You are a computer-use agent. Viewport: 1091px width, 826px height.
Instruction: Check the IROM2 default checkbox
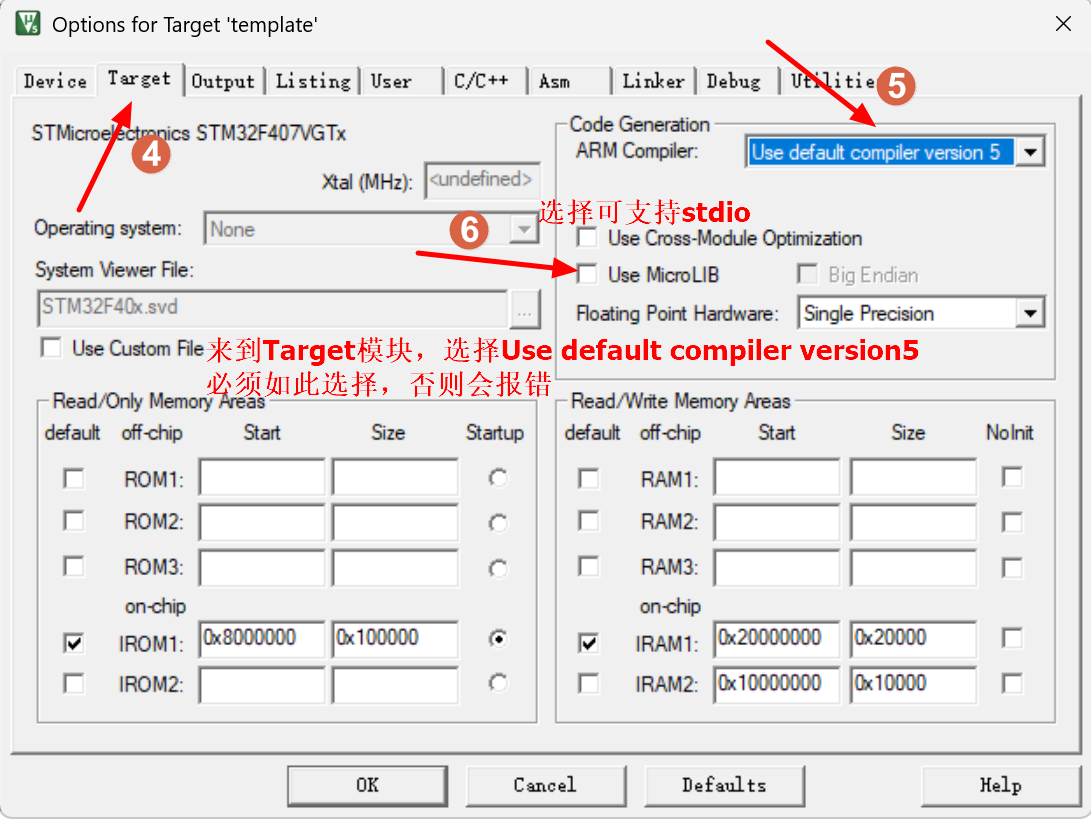74,683
